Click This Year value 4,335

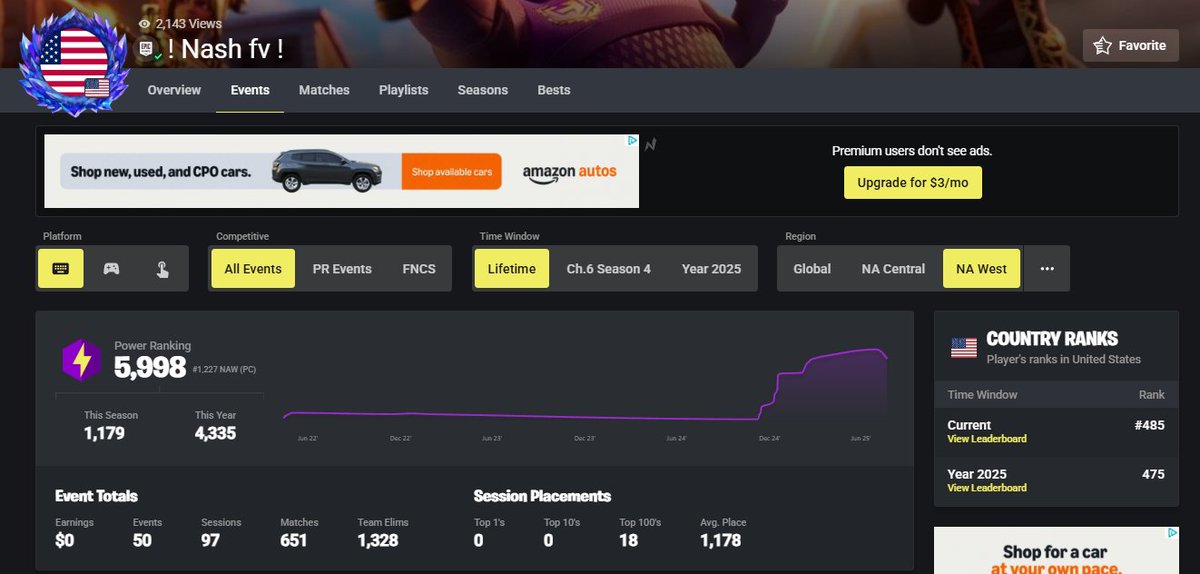[x=216, y=434]
